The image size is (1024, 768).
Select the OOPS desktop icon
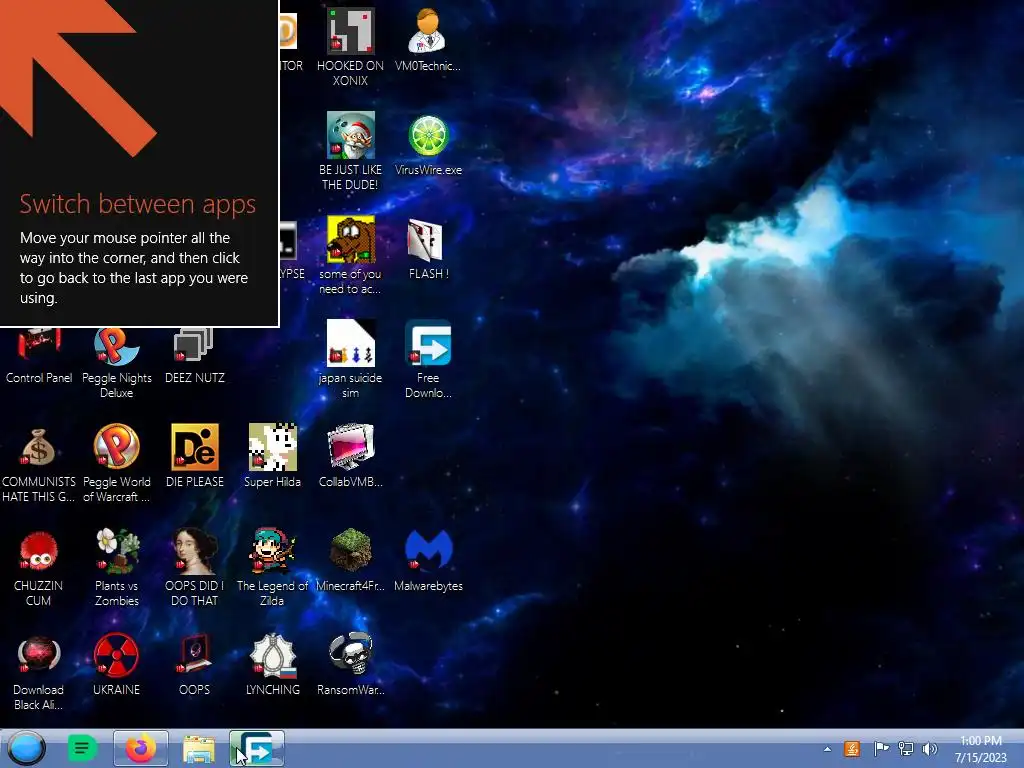[x=194, y=654]
